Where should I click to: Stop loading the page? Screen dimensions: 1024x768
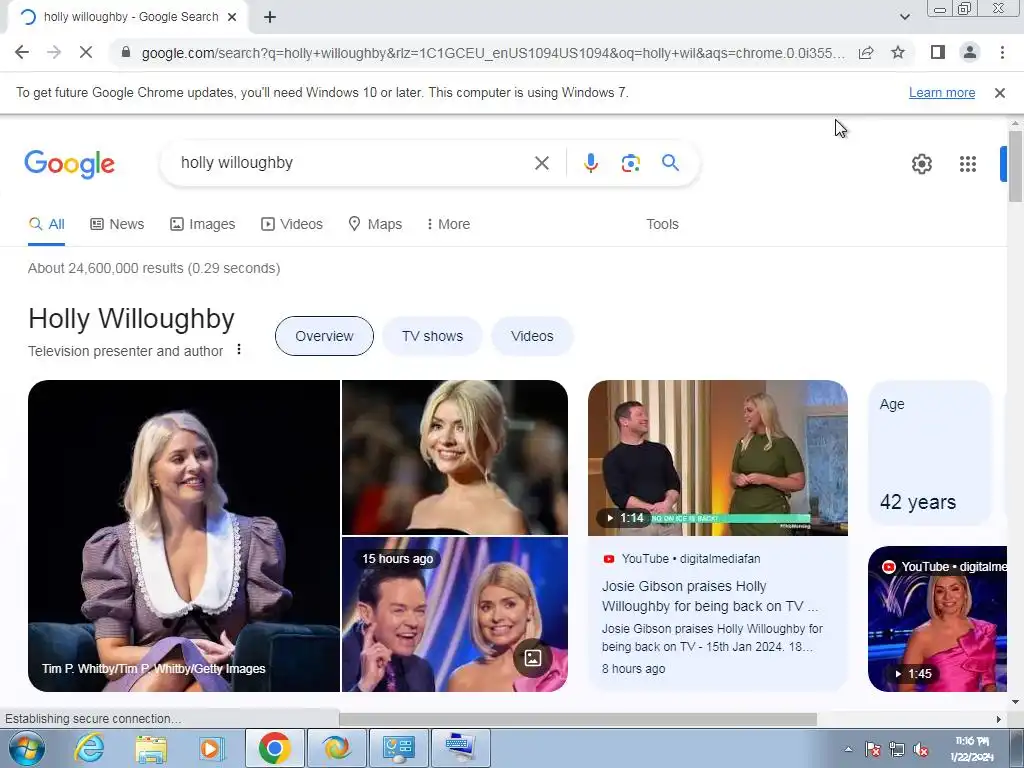pos(86,52)
